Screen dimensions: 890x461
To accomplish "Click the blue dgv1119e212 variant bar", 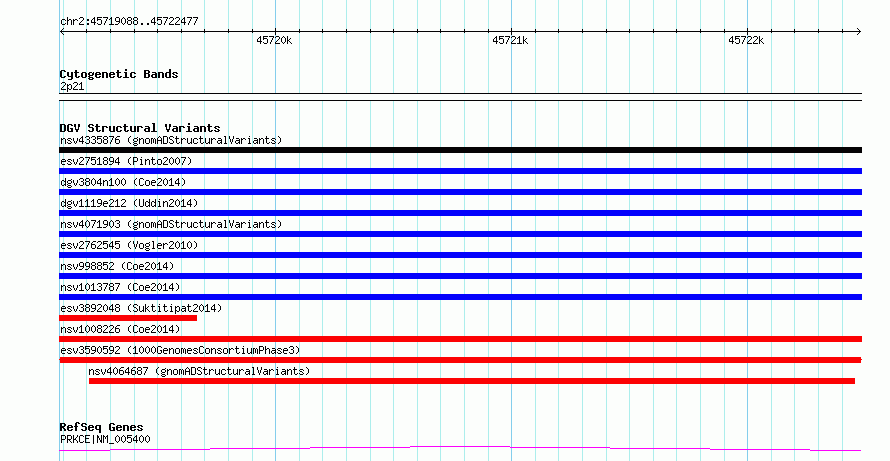I will click(460, 213).
